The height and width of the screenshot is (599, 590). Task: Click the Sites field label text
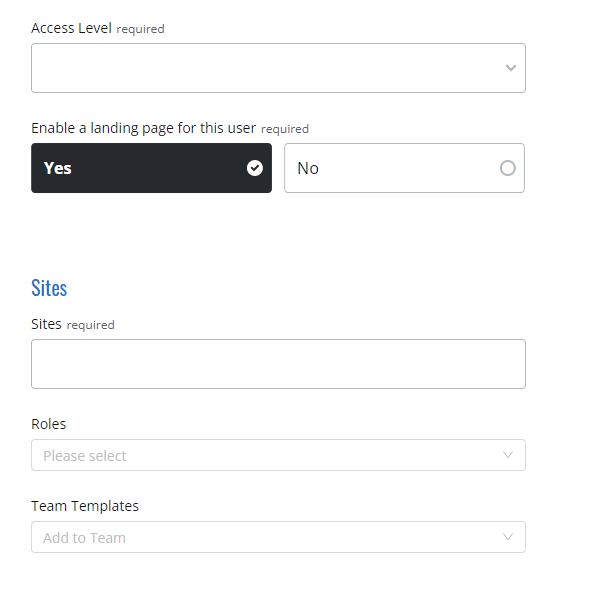click(x=46, y=324)
